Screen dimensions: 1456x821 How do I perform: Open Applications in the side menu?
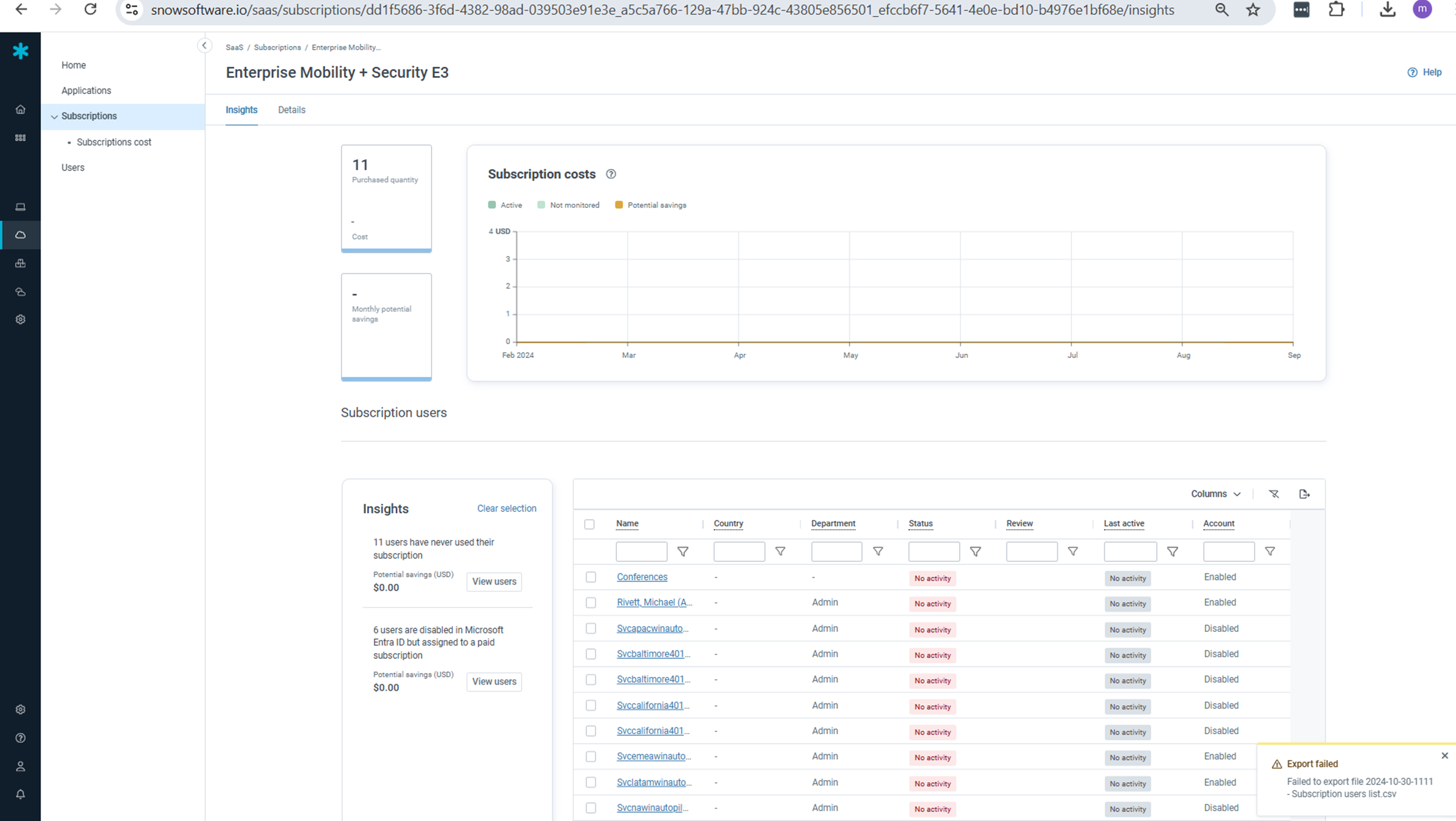(x=86, y=91)
